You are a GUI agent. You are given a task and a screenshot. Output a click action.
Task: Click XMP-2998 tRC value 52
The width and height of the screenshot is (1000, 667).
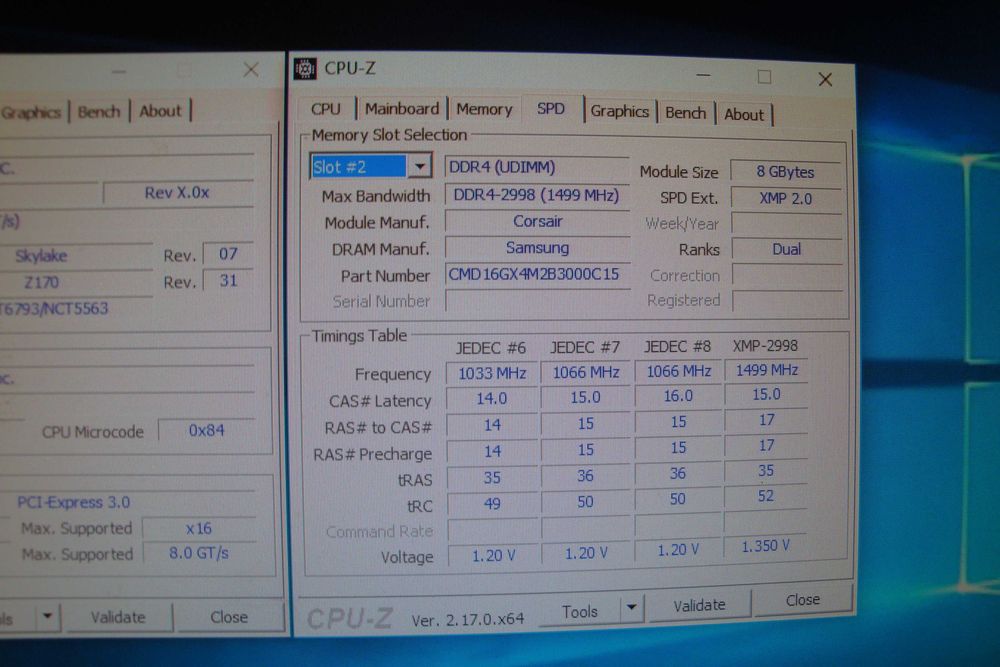[x=765, y=496]
